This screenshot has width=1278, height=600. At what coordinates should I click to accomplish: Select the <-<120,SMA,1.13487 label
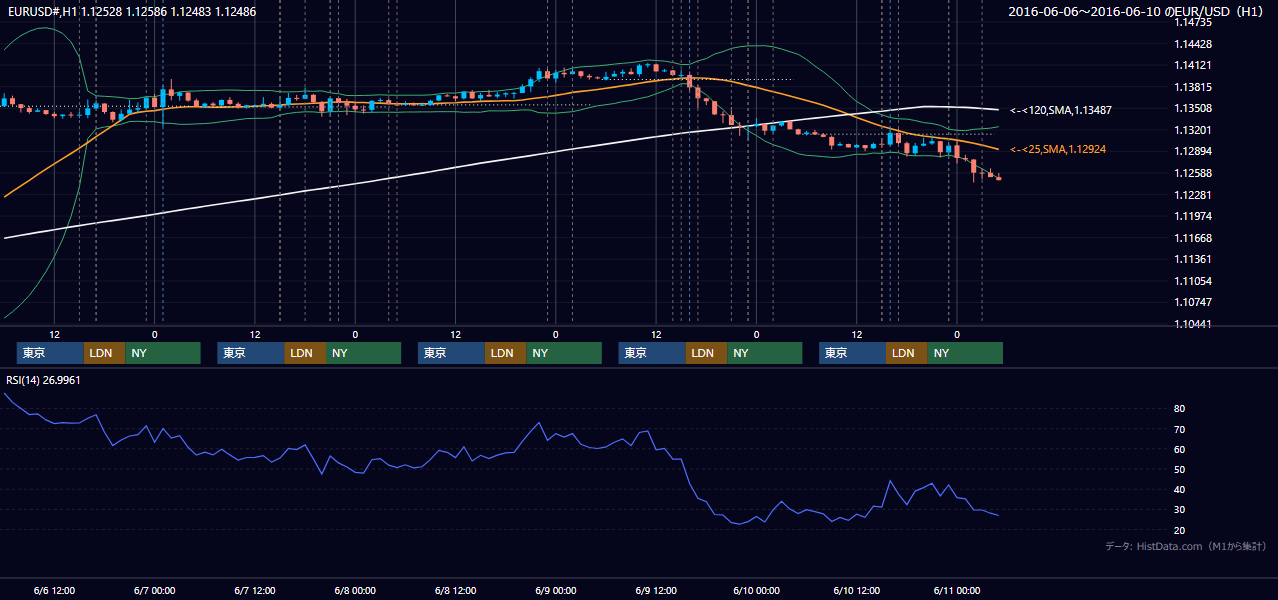[x=1061, y=110]
